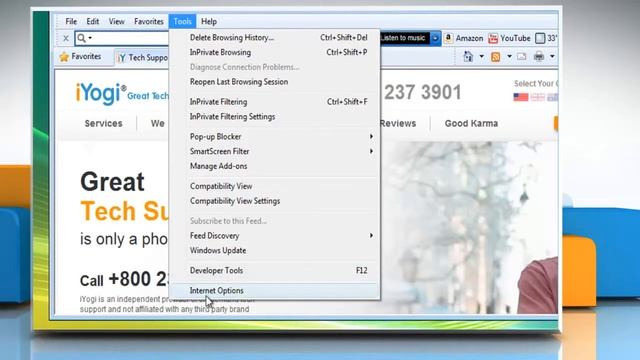
Task: Expand the Feed Discovery submenu
Action: (274, 236)
